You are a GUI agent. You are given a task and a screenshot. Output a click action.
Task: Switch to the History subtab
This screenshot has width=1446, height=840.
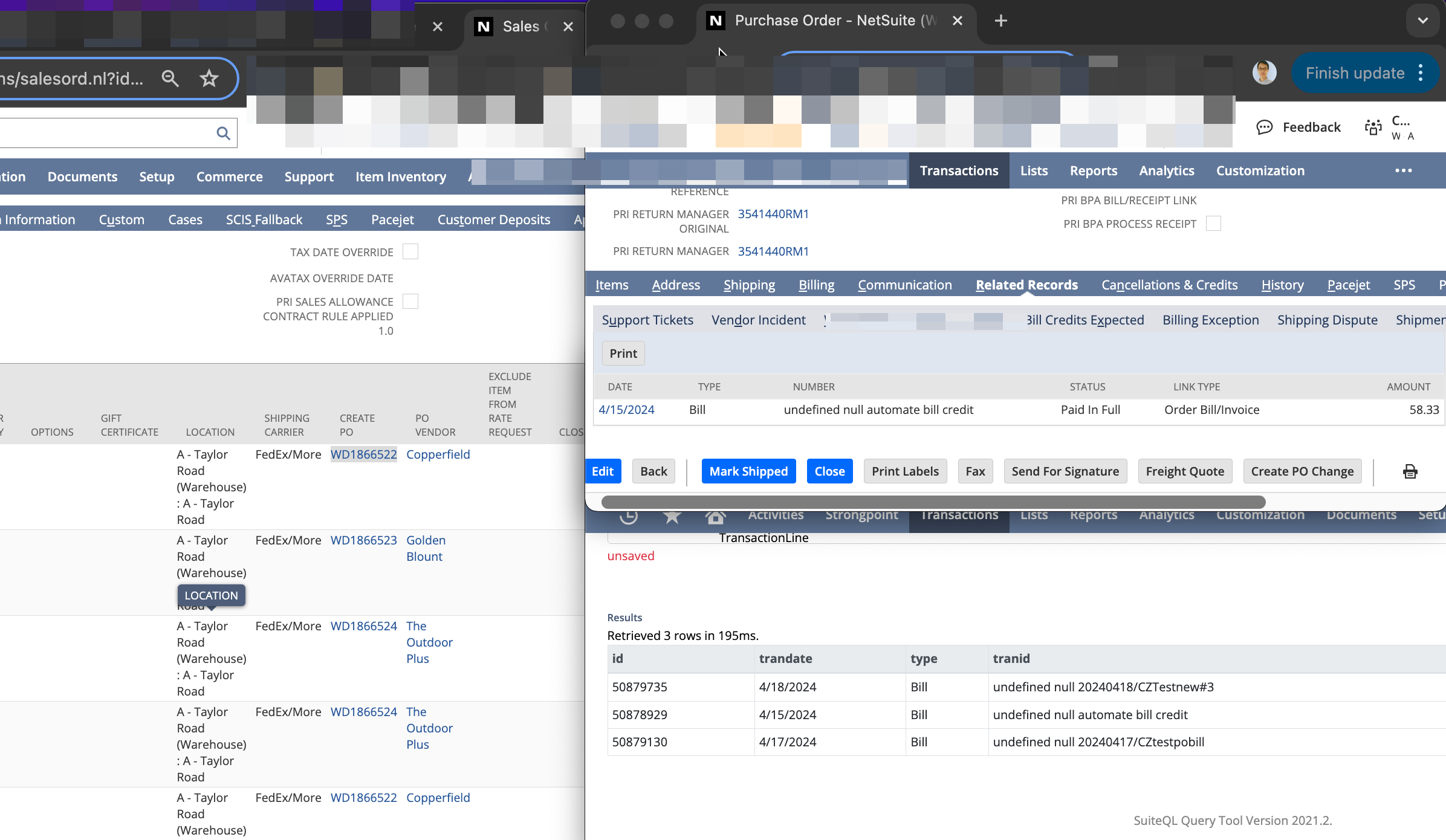pos(1283,285)
